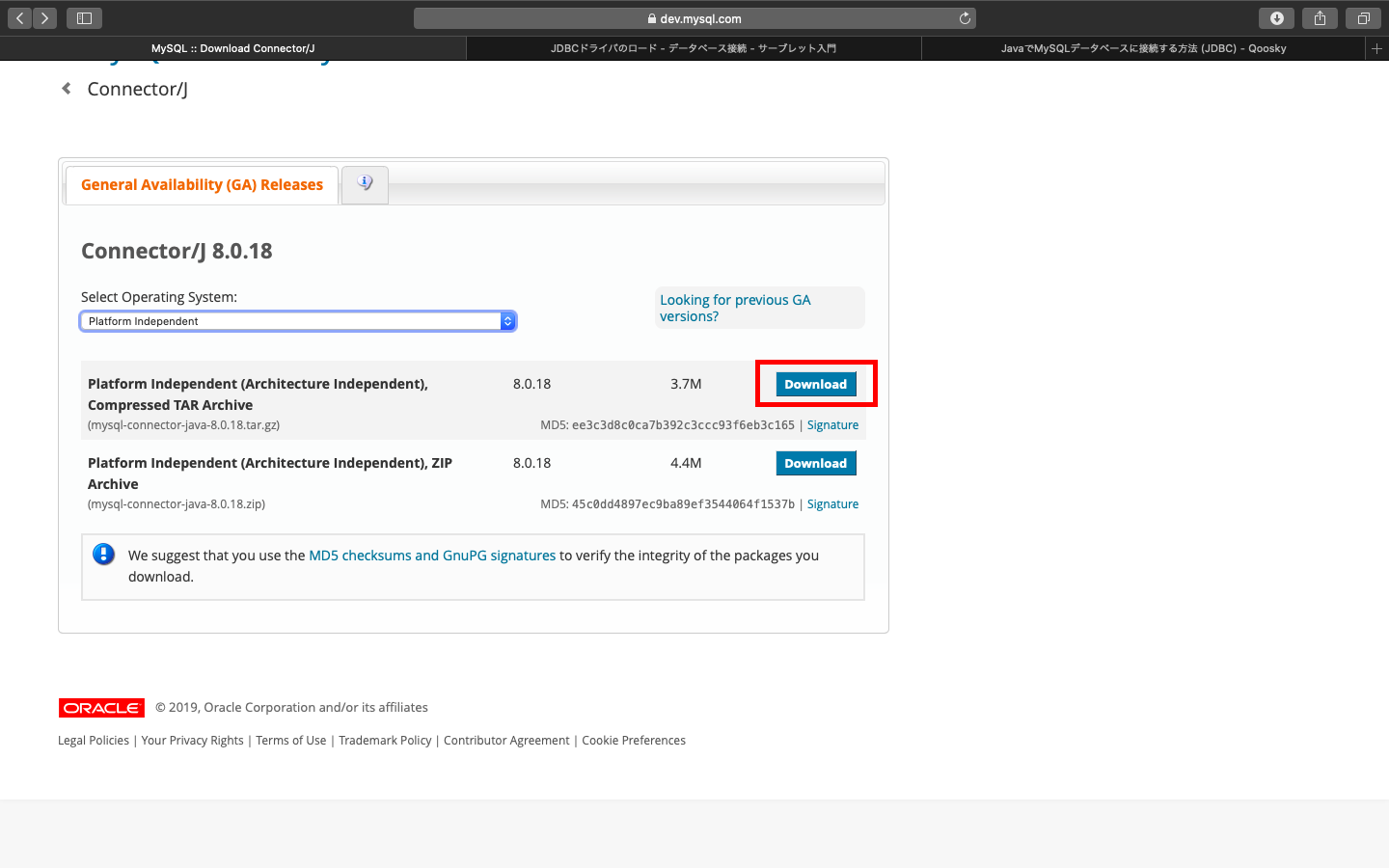Click the Oracle copyright notice text
The width and height of the screenshot is (1389, 868).
pyautogui.click(x=291, y=708)
